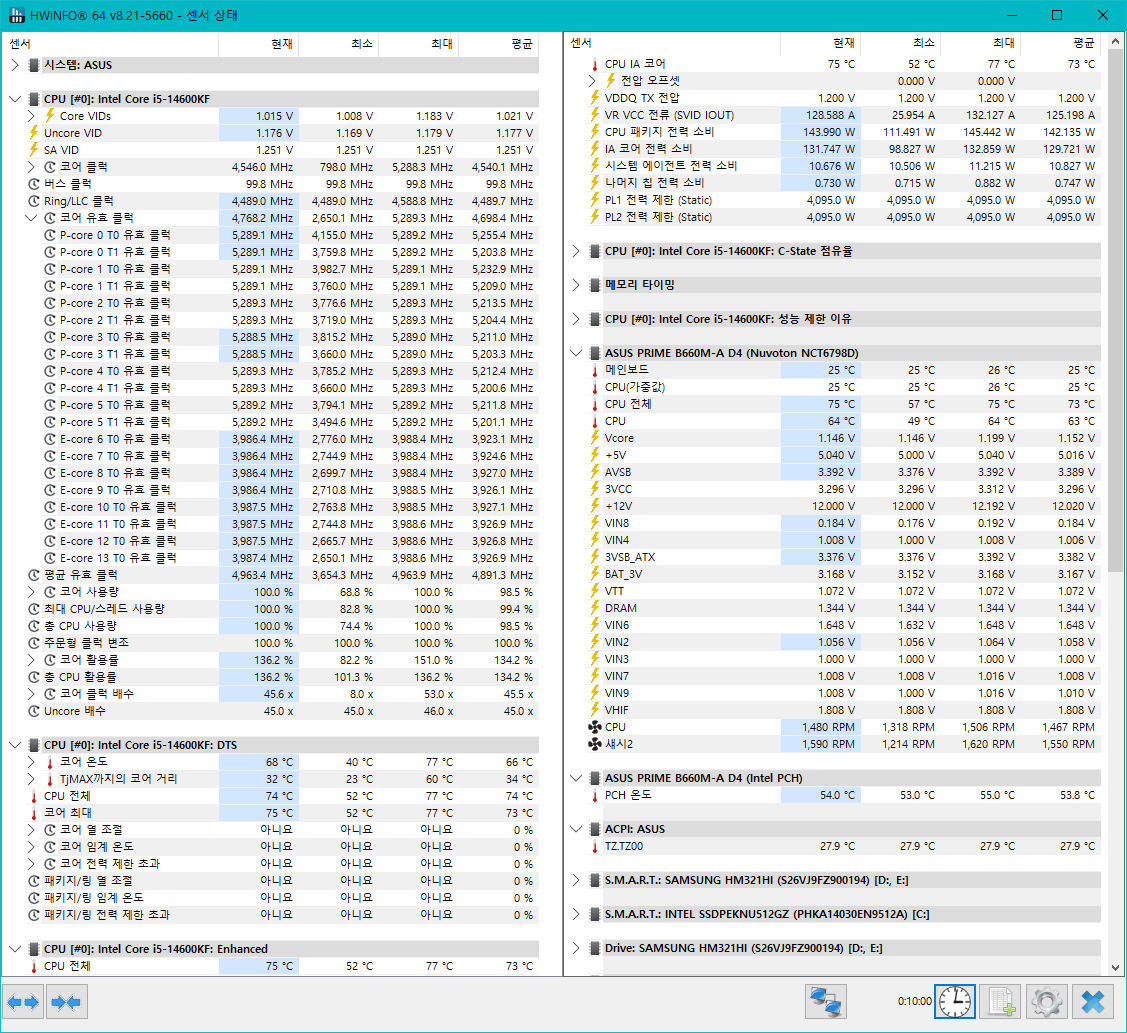Expand the C-State 점유율 section
Screen dimensions: 1127x1033
coord(576,251)
